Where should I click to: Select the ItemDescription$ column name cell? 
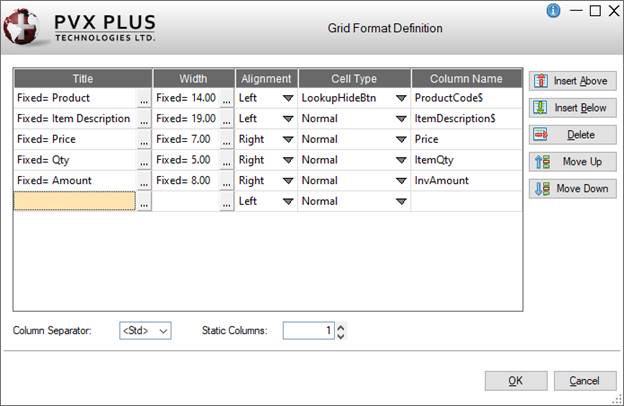coord(465,119)
